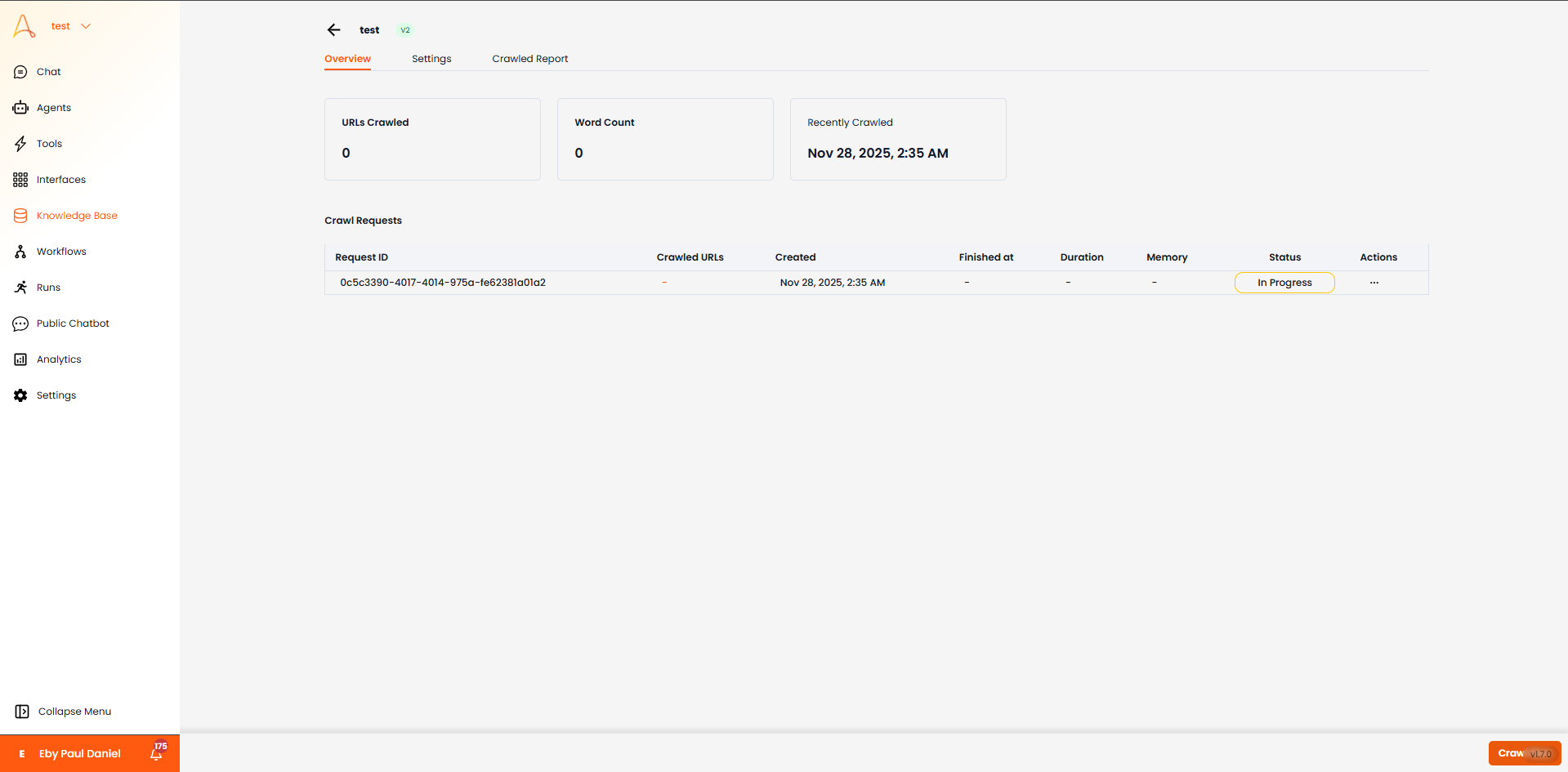Click the Agents robot icon
The width and height of the screenshot is (1568, 772).
click(x=20, y=108)
